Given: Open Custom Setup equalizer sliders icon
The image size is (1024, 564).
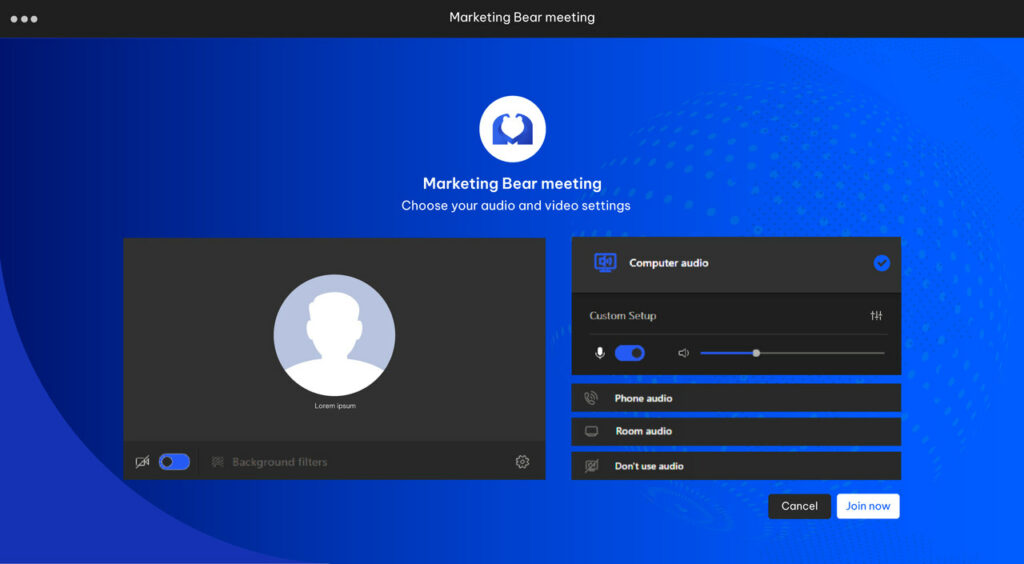Looking at the screenshot, I should [876, 316].
